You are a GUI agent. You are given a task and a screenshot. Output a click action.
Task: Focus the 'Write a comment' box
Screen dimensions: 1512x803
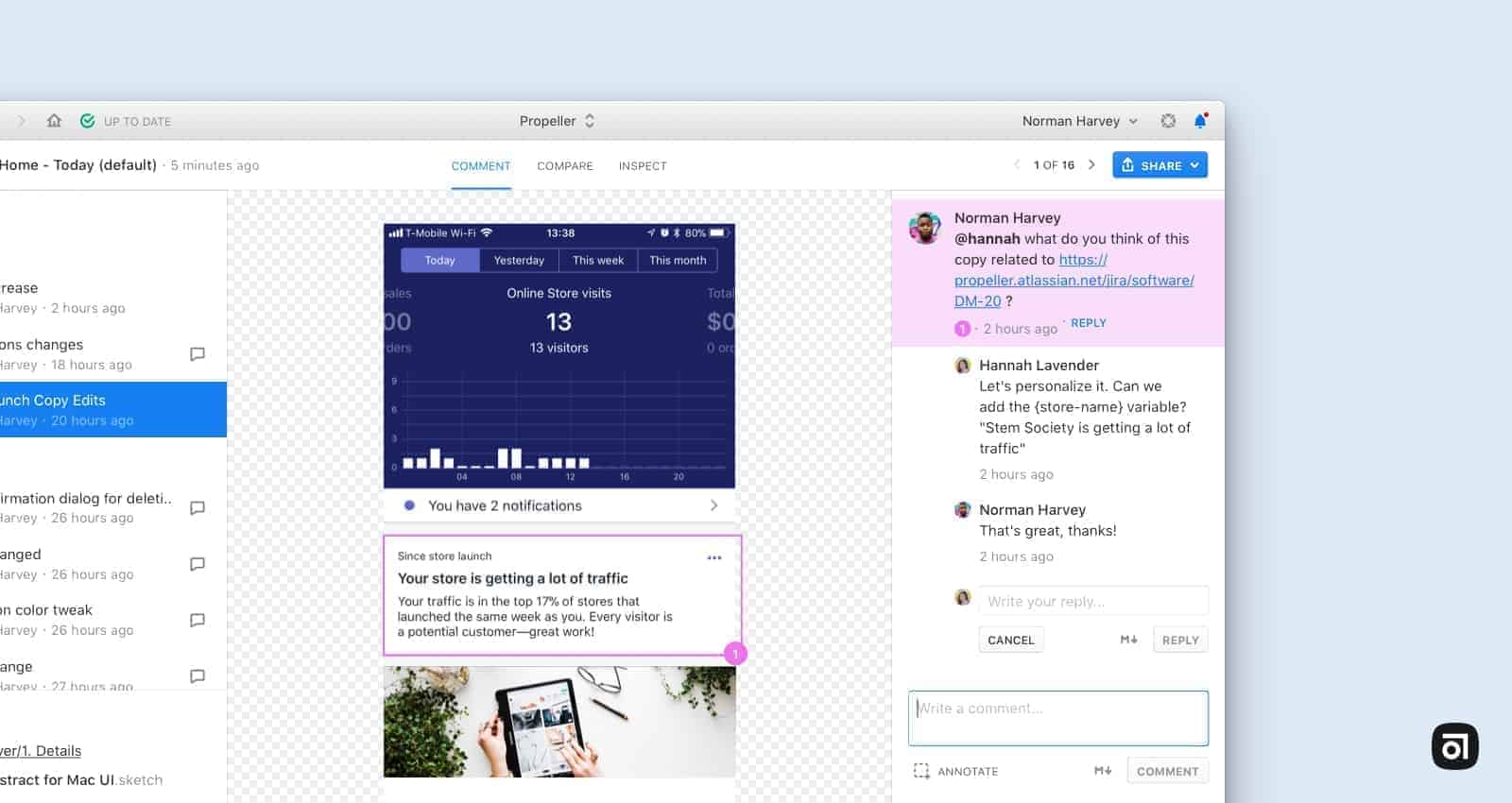1058,718
